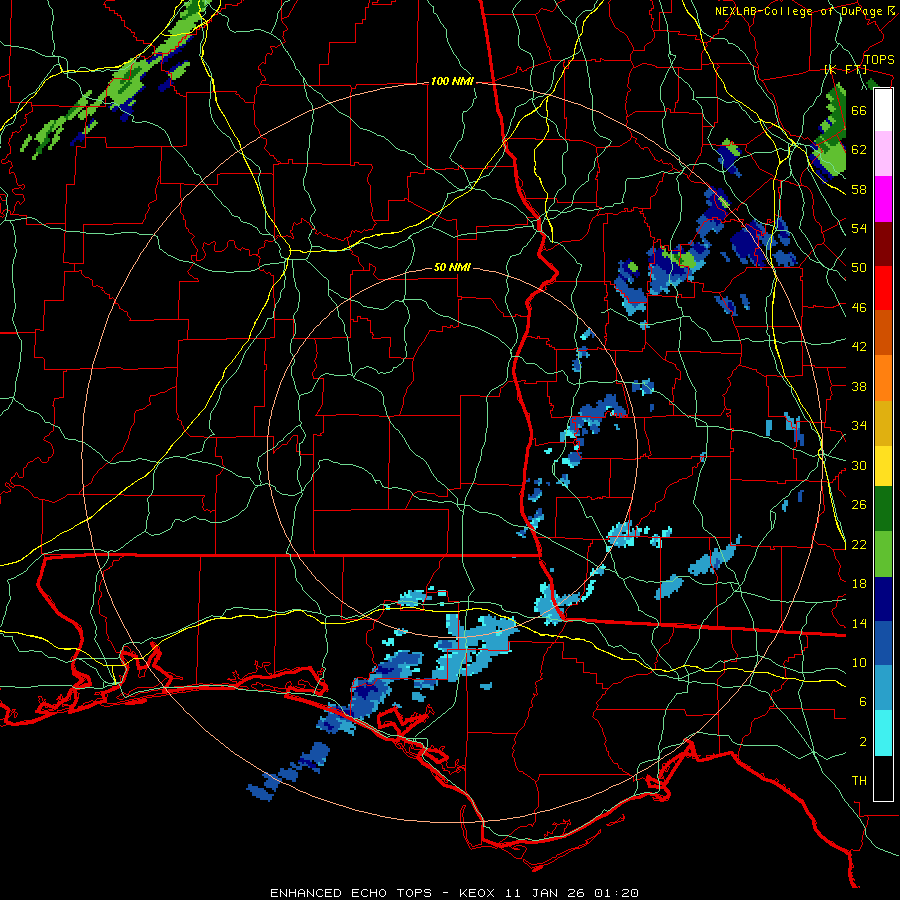This screenshot has width=900, height=900.
Task: Click the "18" legend value
Action: (859, 584)
